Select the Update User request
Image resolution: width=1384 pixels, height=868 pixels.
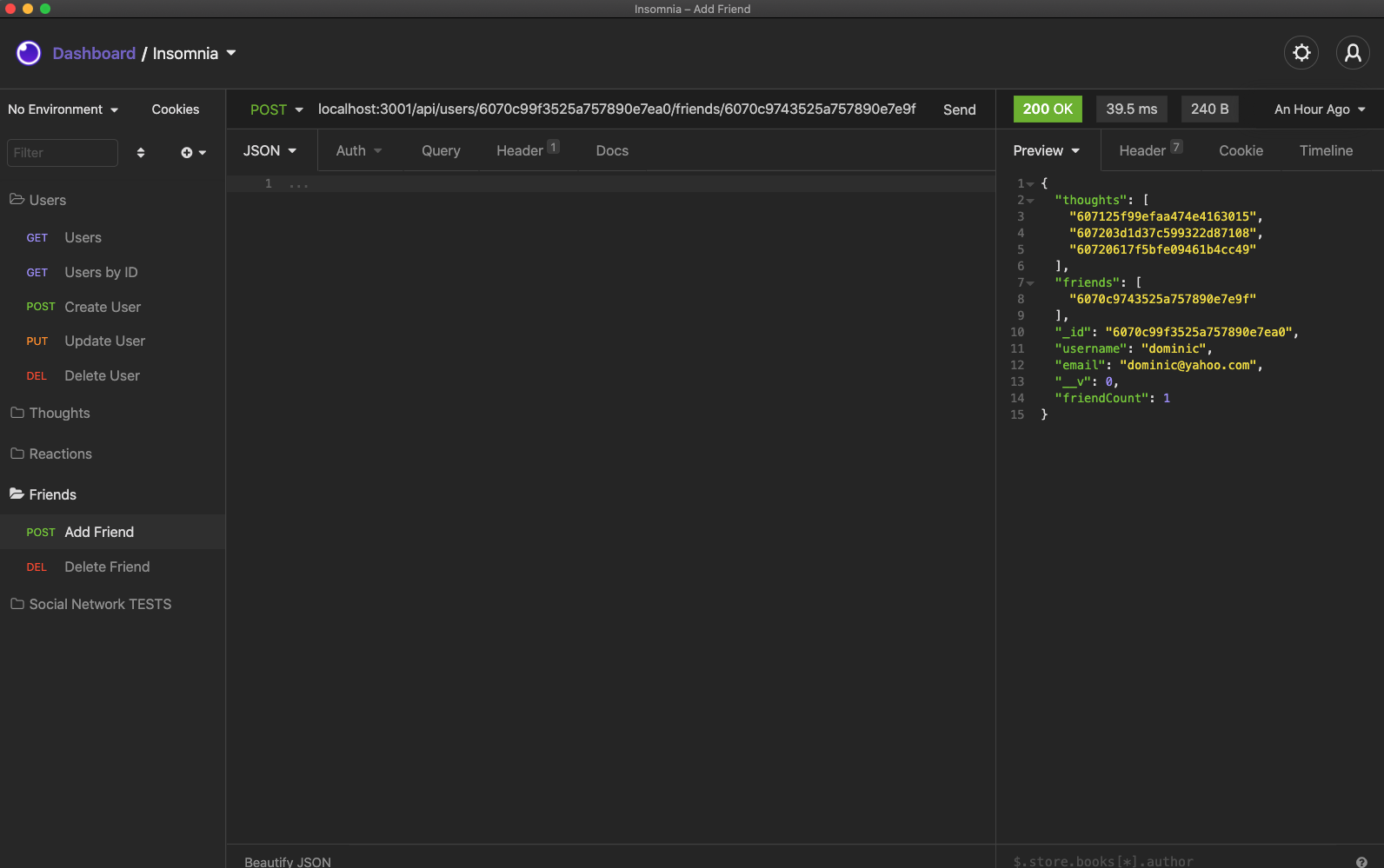pyautogui.click(x=112, y=341)
